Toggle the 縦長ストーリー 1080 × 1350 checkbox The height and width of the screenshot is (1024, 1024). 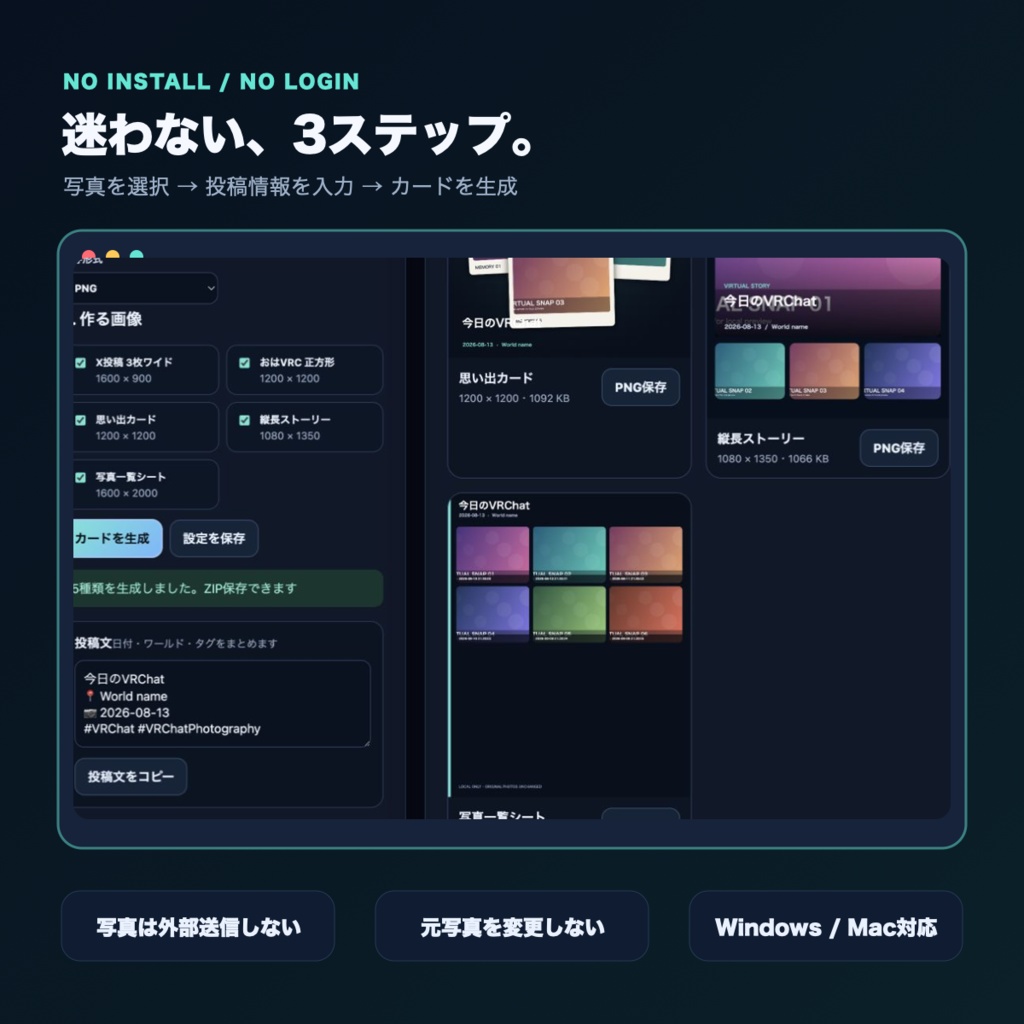[244, 420]
